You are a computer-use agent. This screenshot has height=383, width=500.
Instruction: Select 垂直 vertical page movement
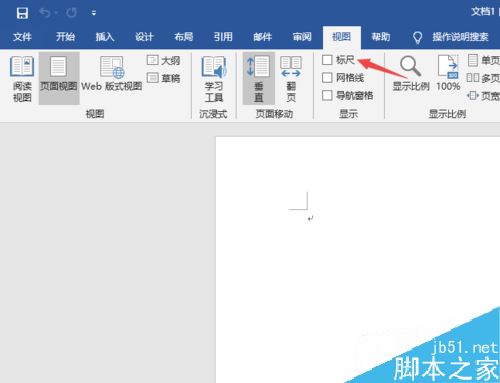[x=259, y=79]
